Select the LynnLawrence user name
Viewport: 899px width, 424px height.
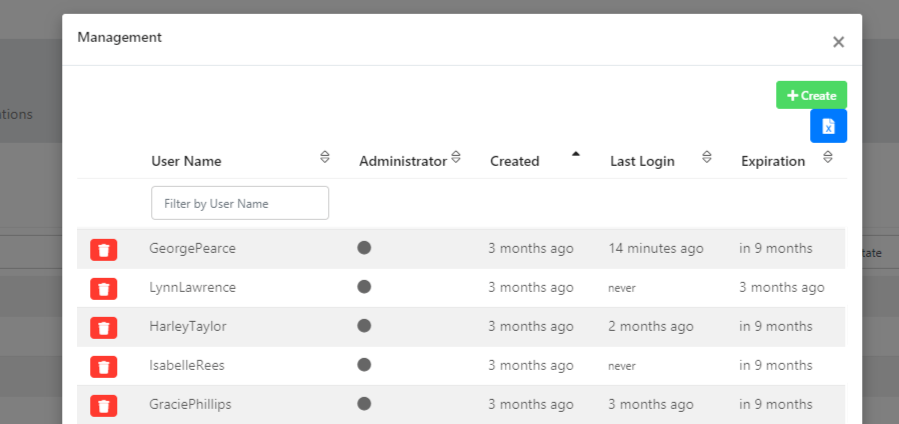click(x=192, y=288)
